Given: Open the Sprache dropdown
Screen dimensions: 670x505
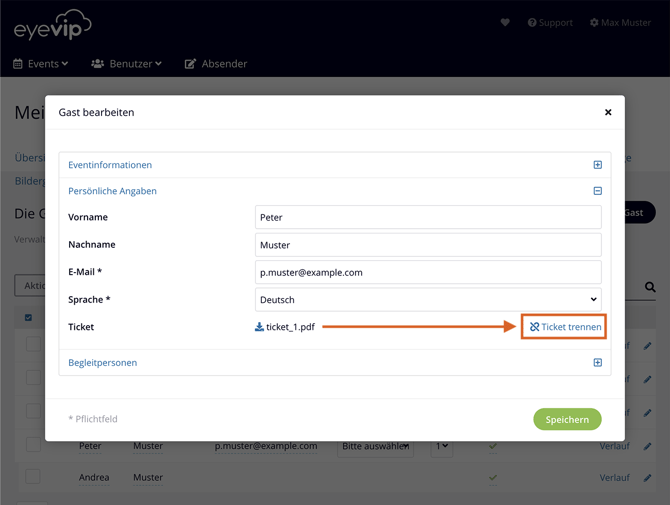Looking at the screenshot, I should [x=428, y=299].
